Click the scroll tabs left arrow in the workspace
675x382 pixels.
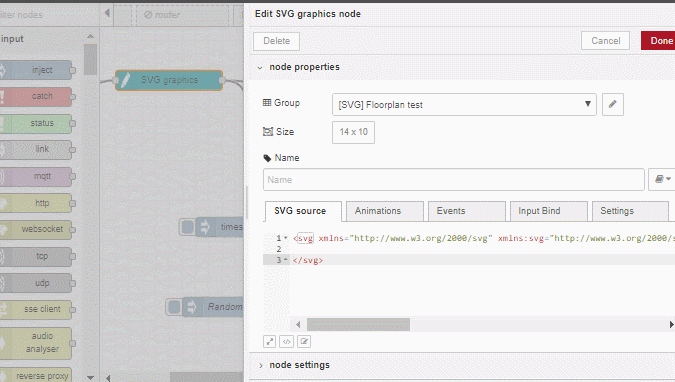click(107, 14)
